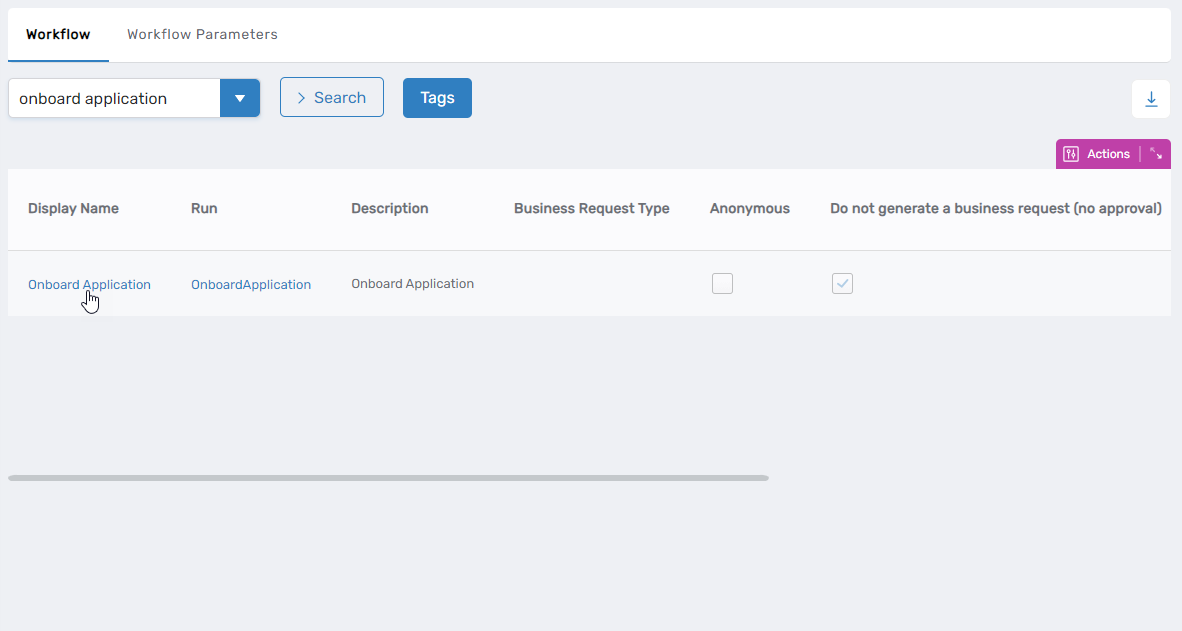Click the Display Name column header
Screen dimensions: 1182x631
pyautogui.click(x=73, y=208)
